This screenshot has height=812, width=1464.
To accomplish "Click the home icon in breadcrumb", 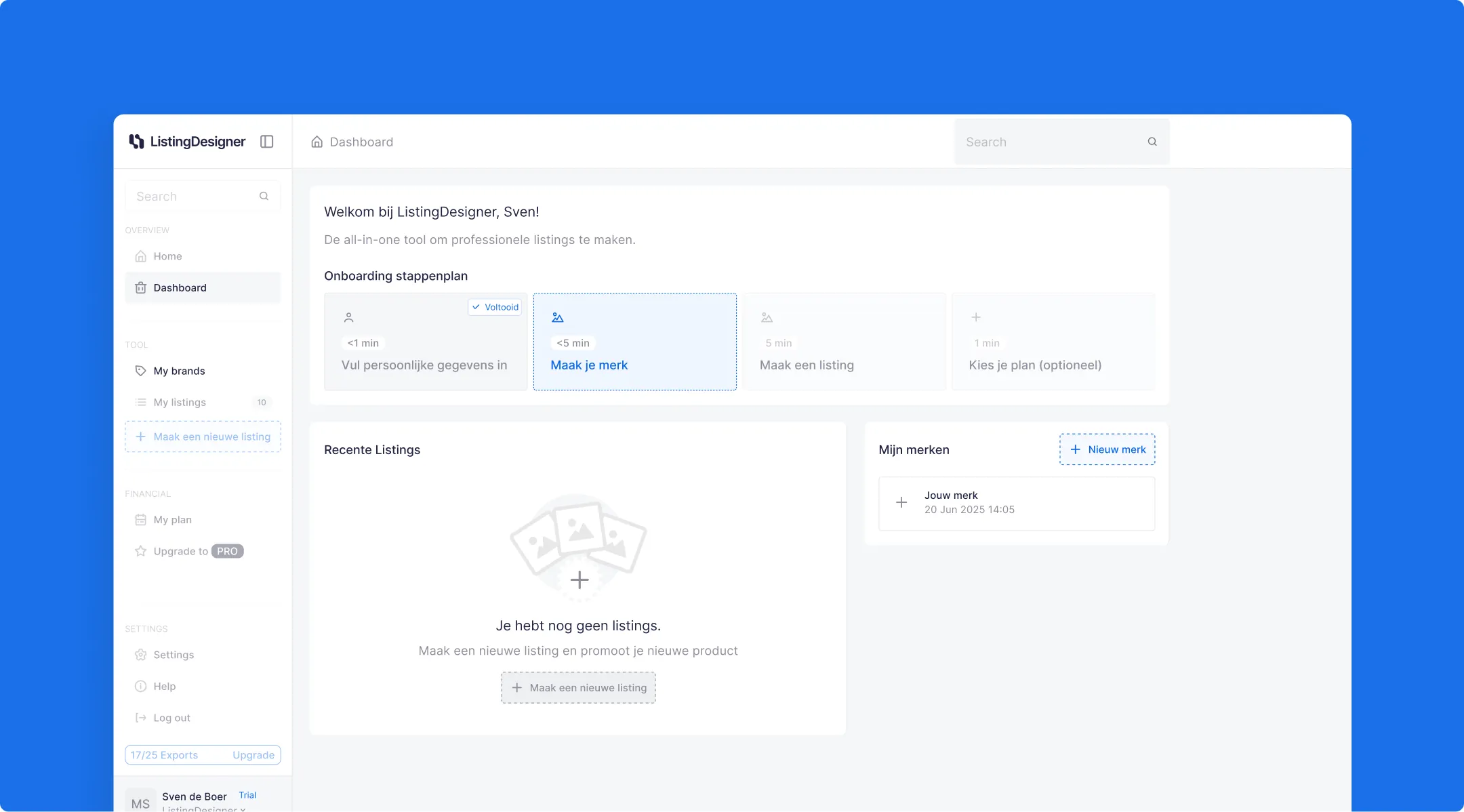I will (317, 142).
